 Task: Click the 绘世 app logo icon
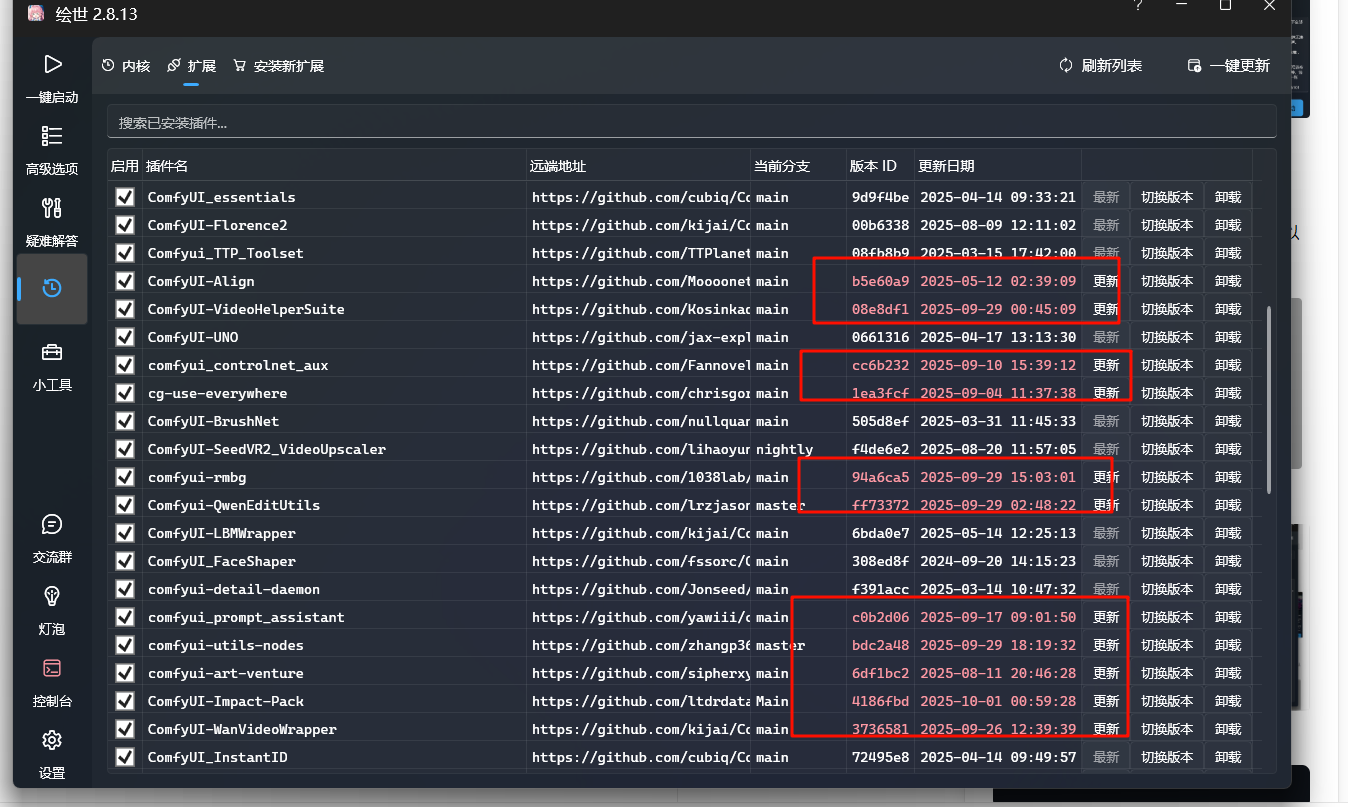pyautogui.click(x=35, y=14)
